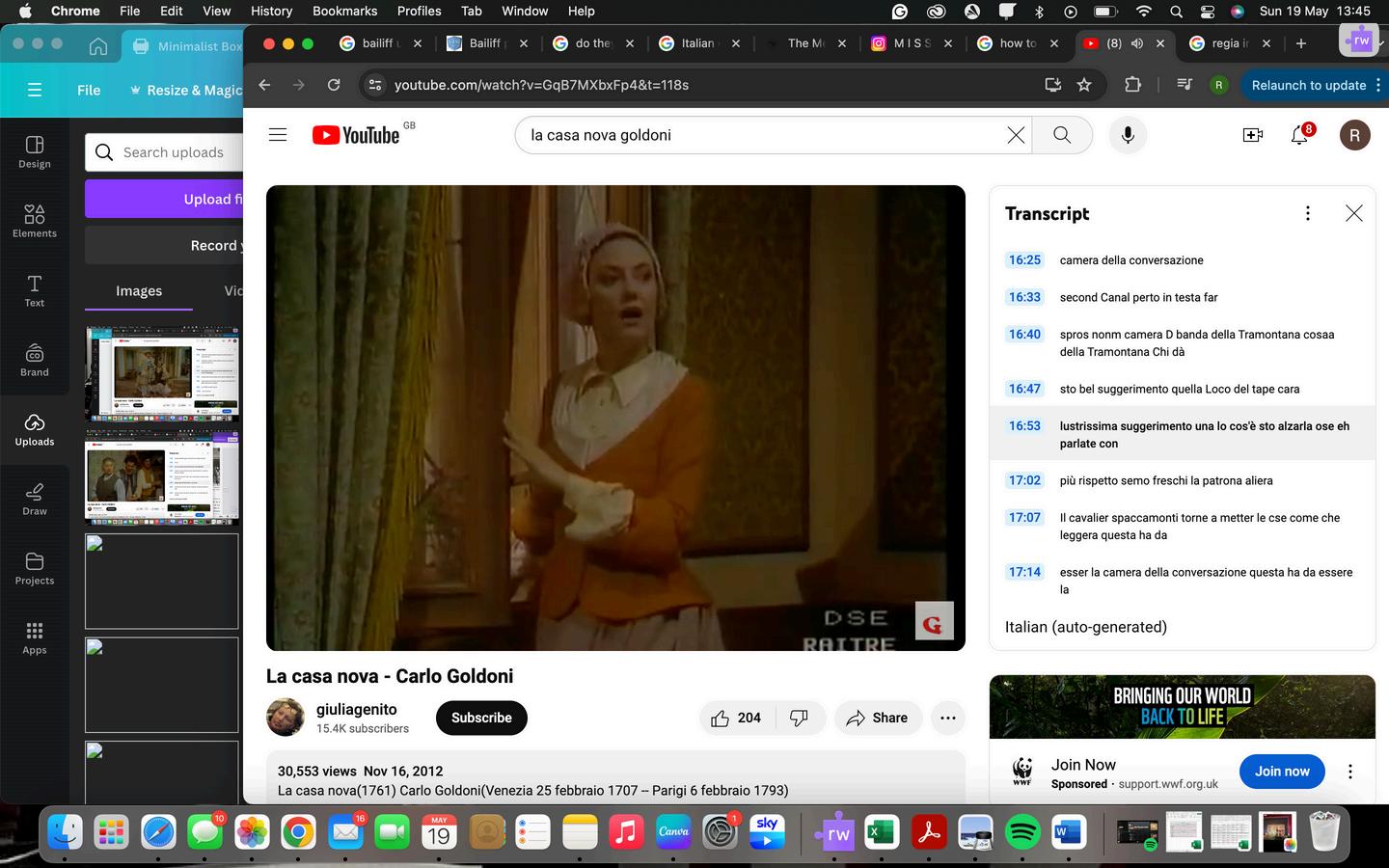Open transcript more options (three dots)
The image size is (1389, 868).
pyautogui.click(x=1307, y=213)
